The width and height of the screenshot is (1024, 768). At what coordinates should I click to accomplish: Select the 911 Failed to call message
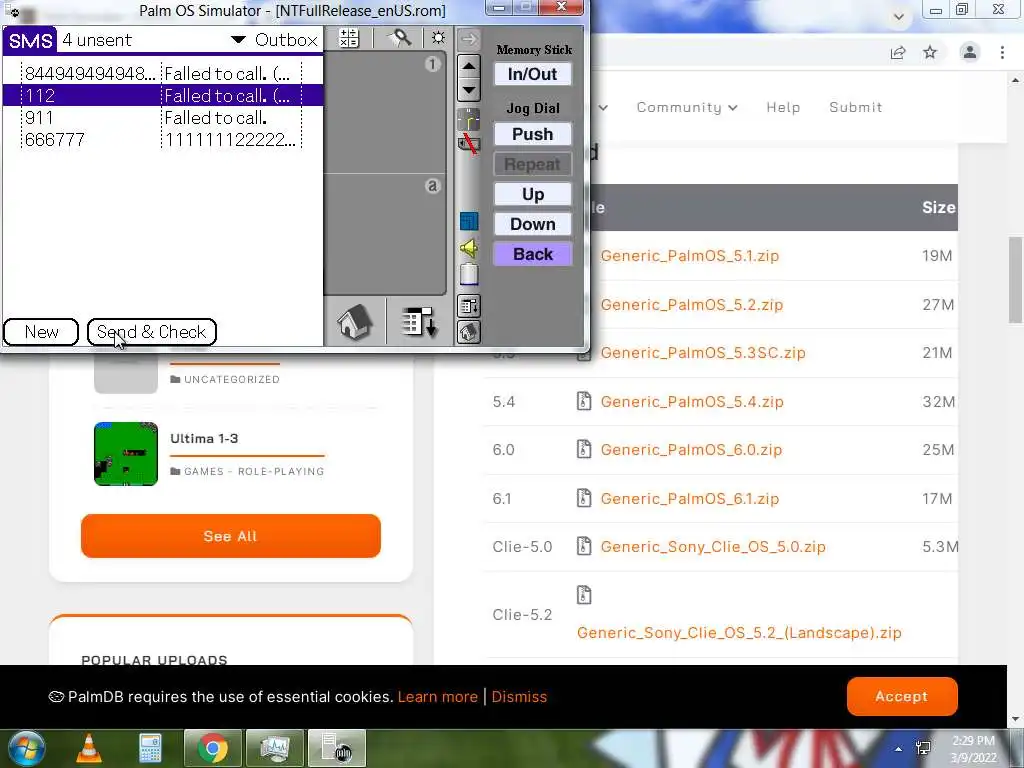pyautogui.click(x=163, y=118)
